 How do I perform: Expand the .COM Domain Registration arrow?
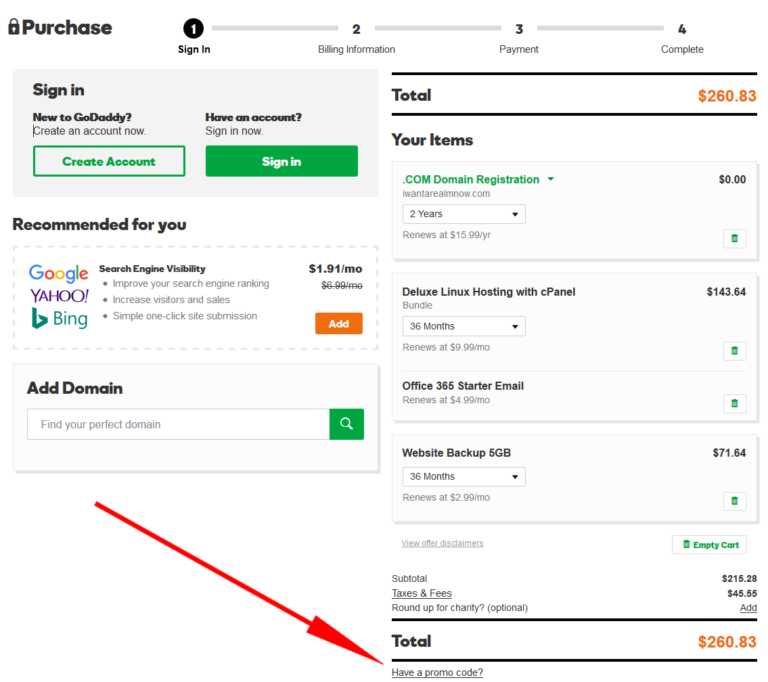[x=551, y=180]
